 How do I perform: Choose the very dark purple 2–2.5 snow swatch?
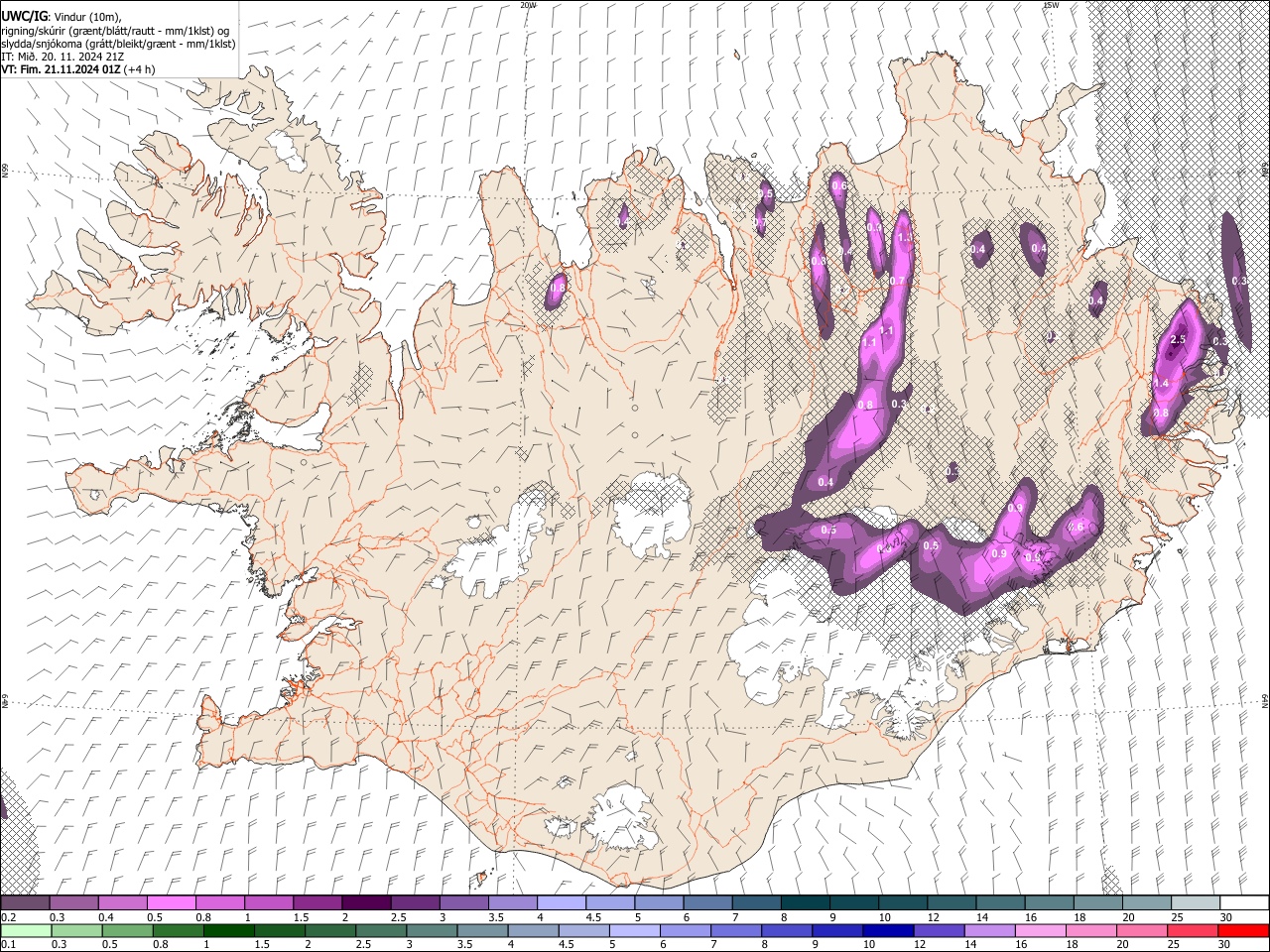point(366,902)
